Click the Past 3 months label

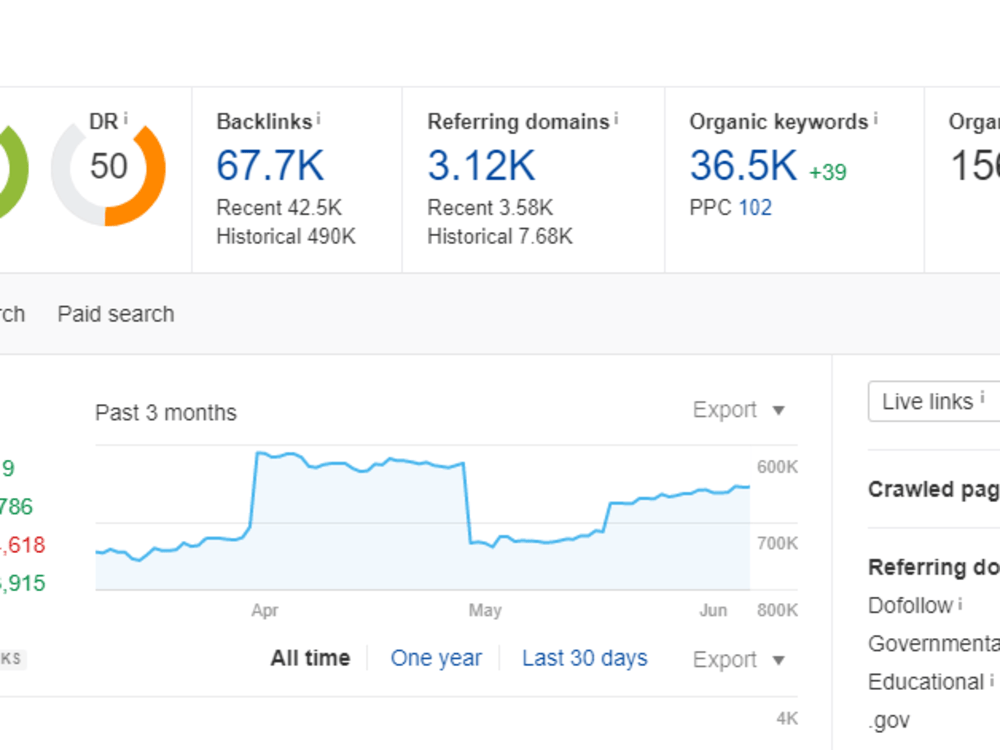pyautogui.click(x=166, y=413)
